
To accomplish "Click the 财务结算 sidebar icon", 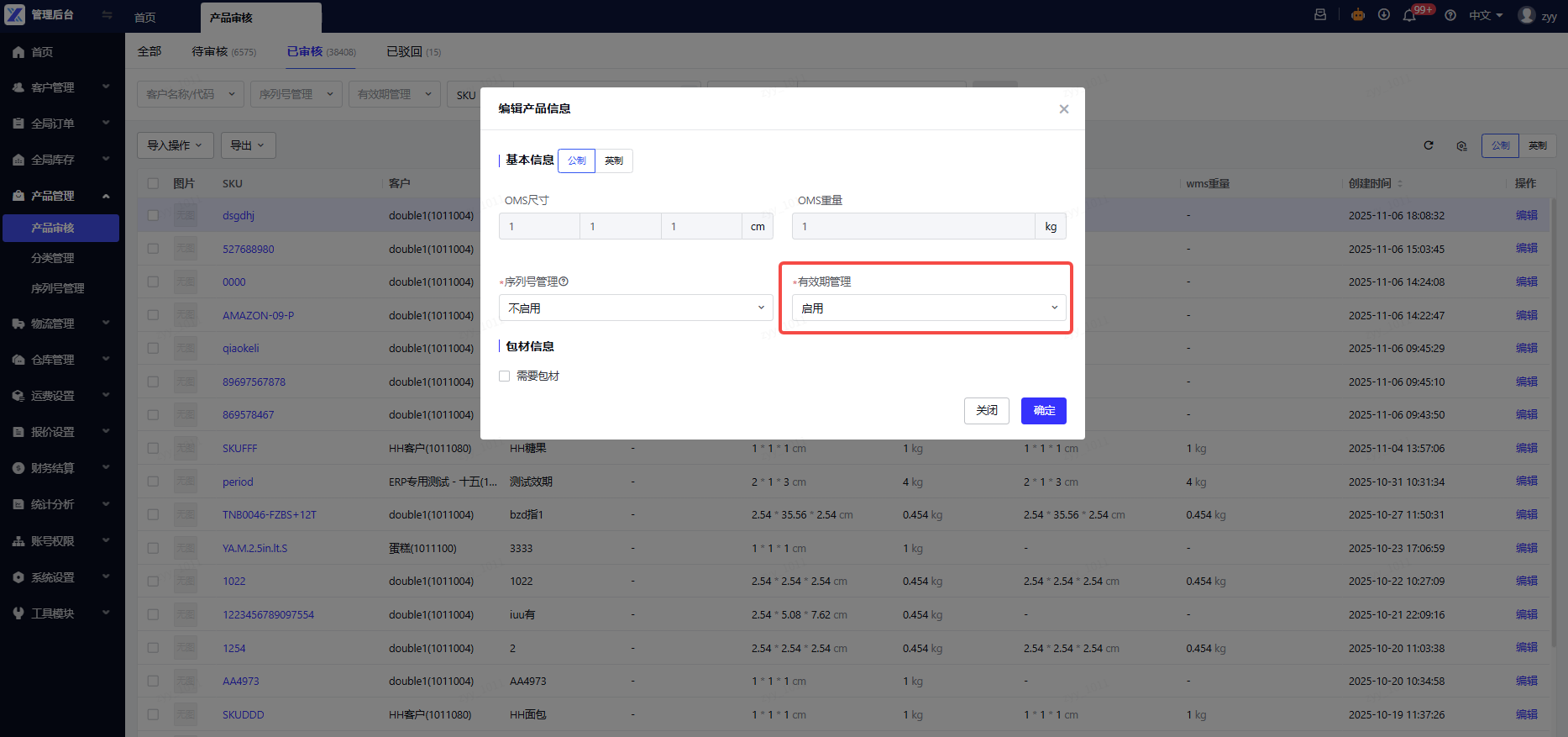I will click(x=18, y=468).
